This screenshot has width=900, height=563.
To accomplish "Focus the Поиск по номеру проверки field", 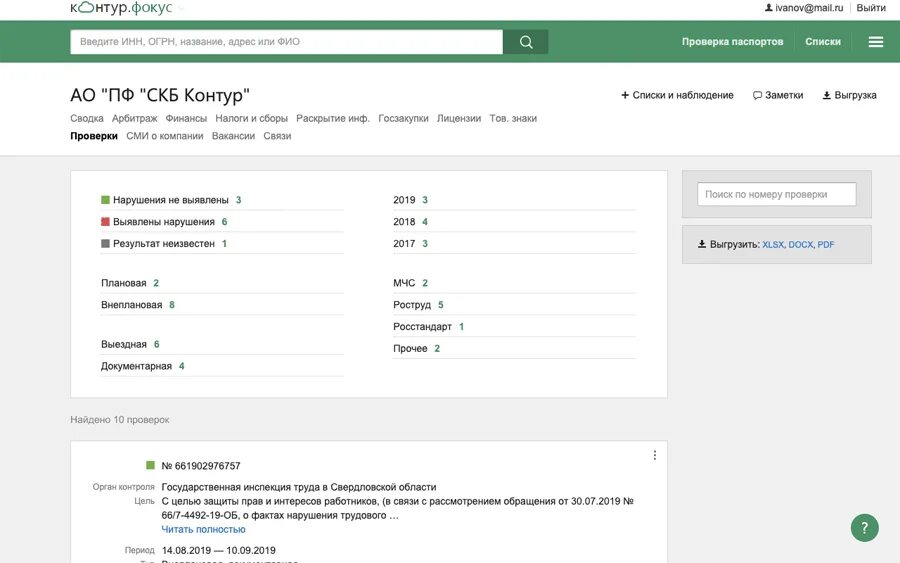I will point(777,194).
